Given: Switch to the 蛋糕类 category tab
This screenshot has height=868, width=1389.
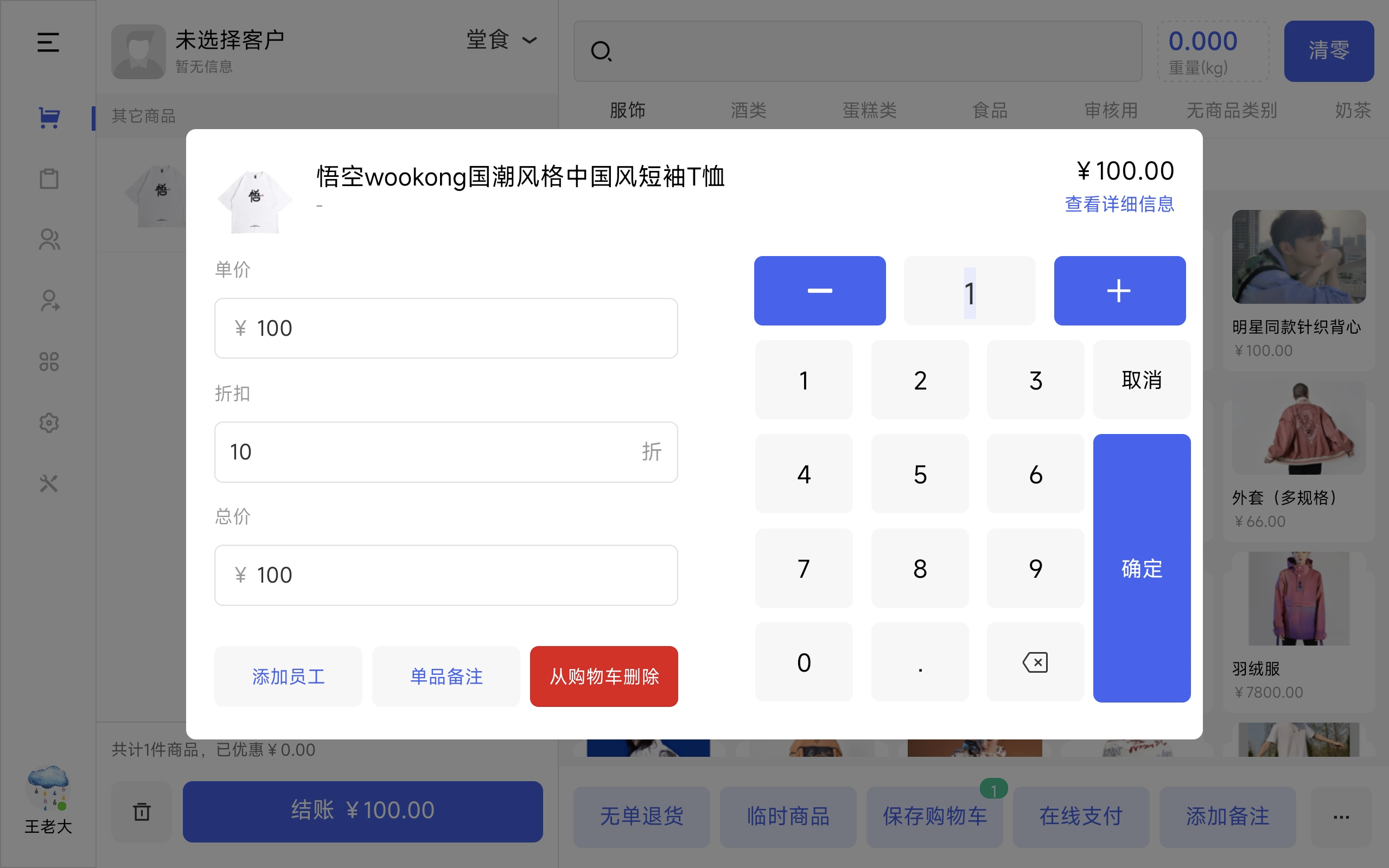Looking at the screenshot, I should click(x=869, y=110).
